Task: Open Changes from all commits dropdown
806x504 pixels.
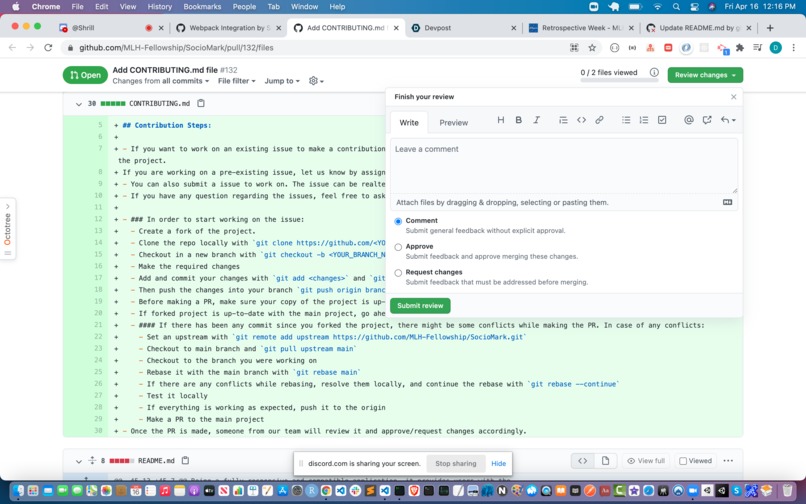Action: click(x=160, y=81)
